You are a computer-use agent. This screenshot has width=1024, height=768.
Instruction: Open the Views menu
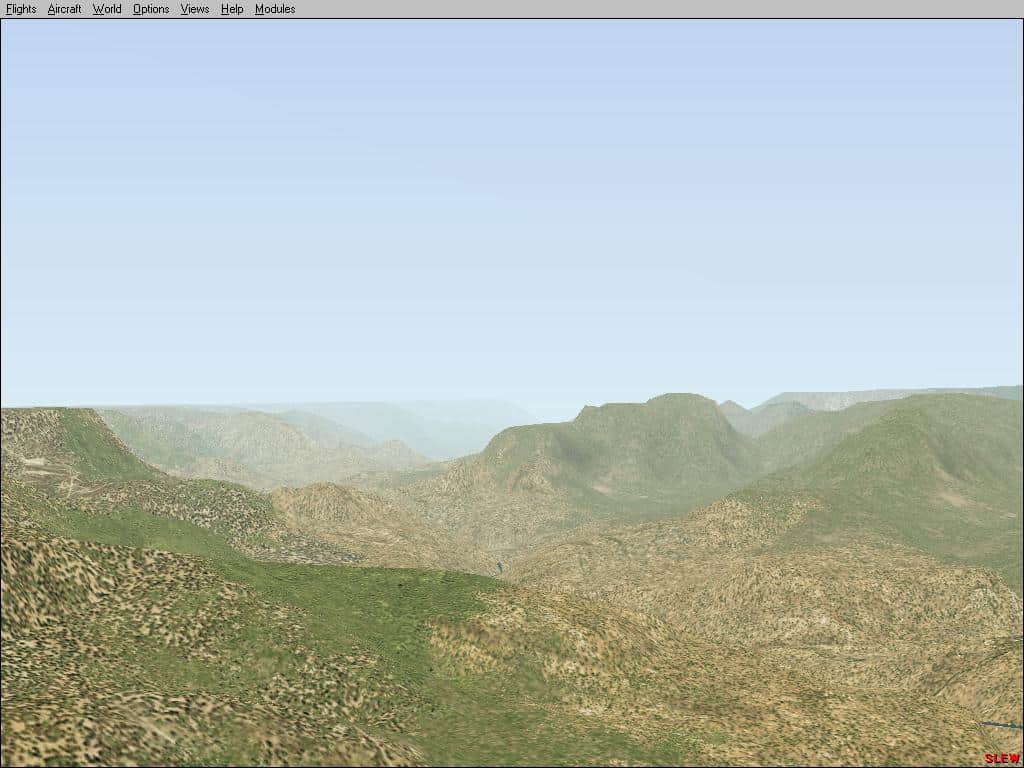(195, 9)
